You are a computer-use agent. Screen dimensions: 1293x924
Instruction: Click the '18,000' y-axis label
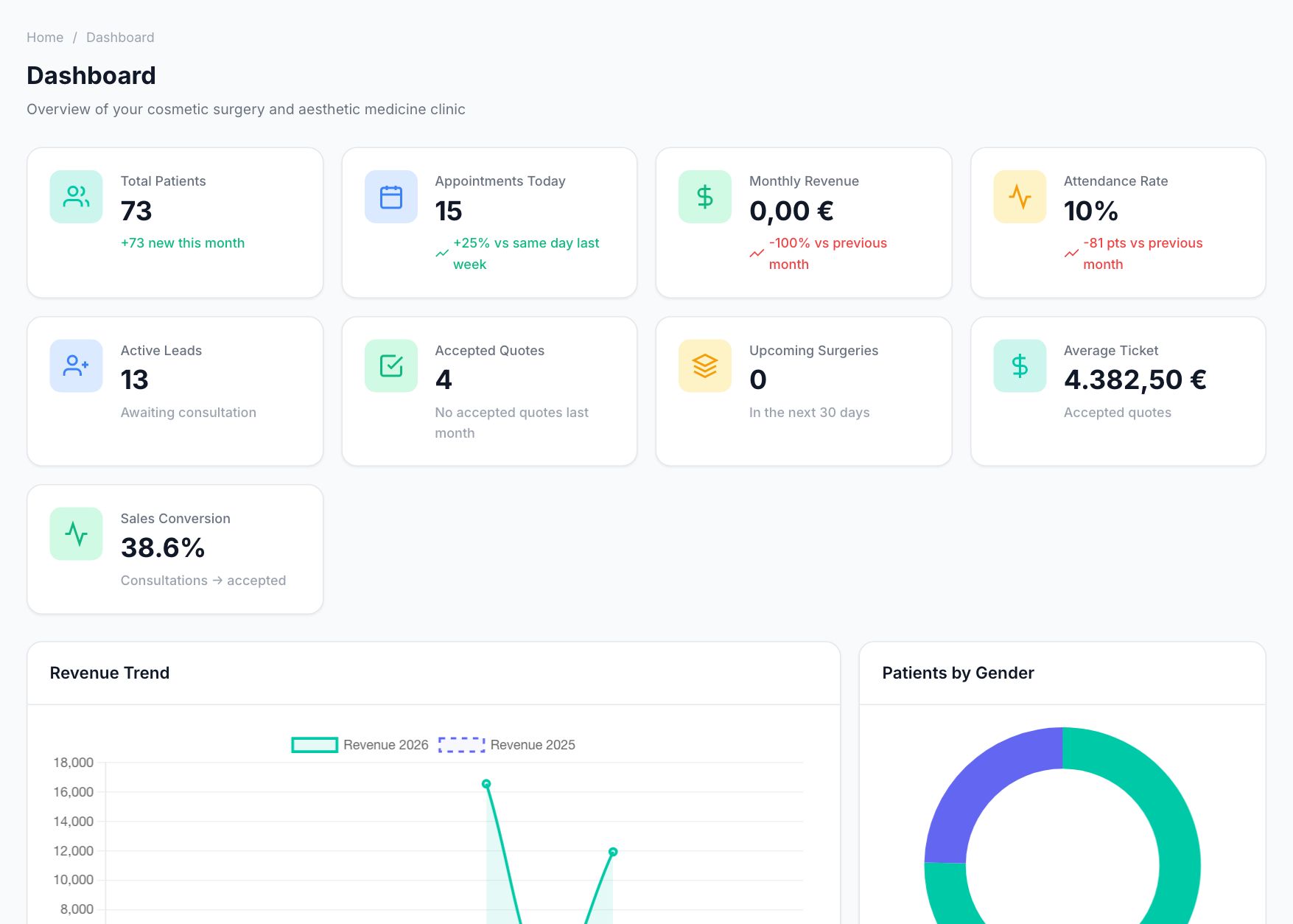(74, 763)
